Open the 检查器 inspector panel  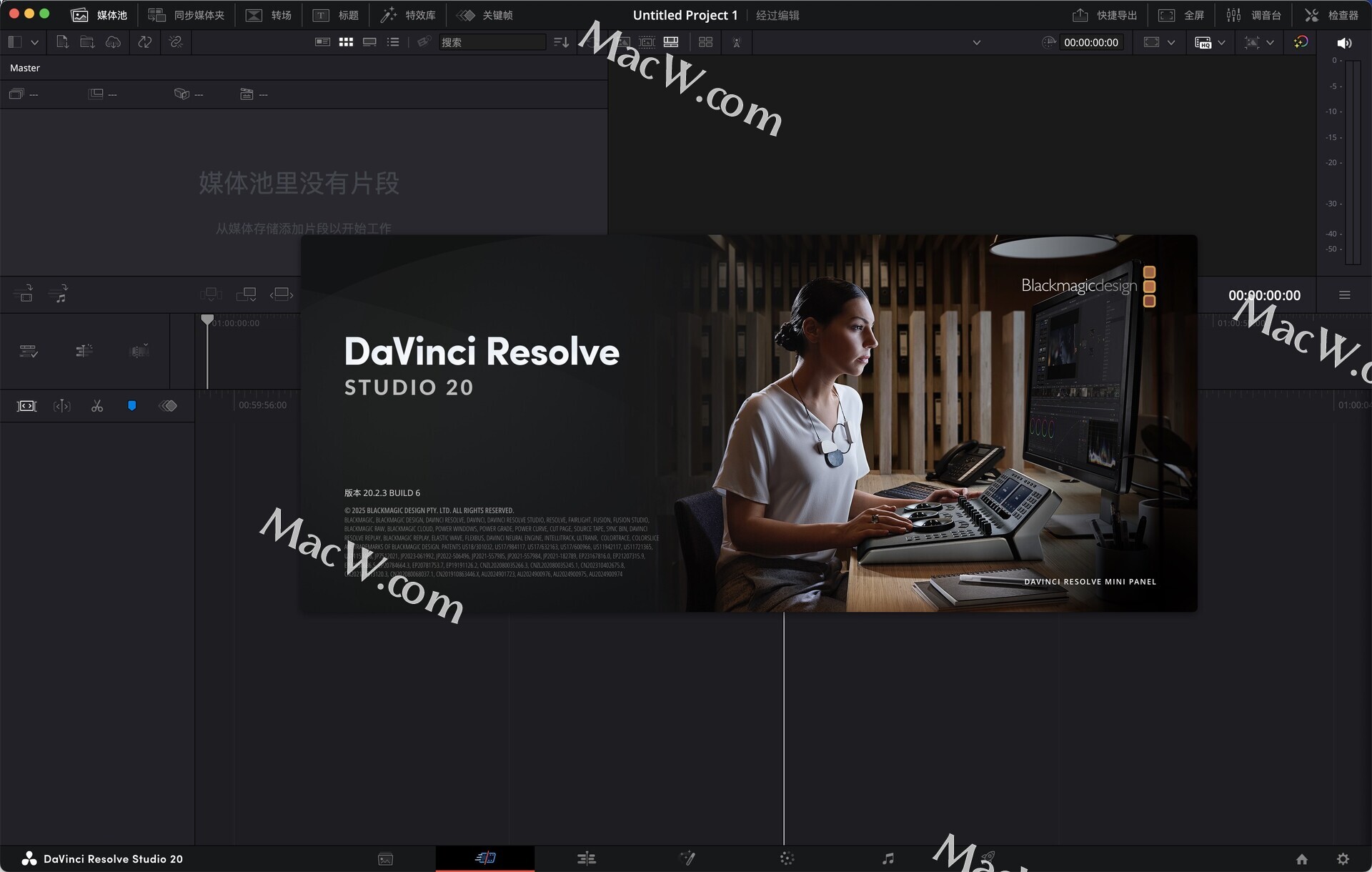pos(1331,15)
